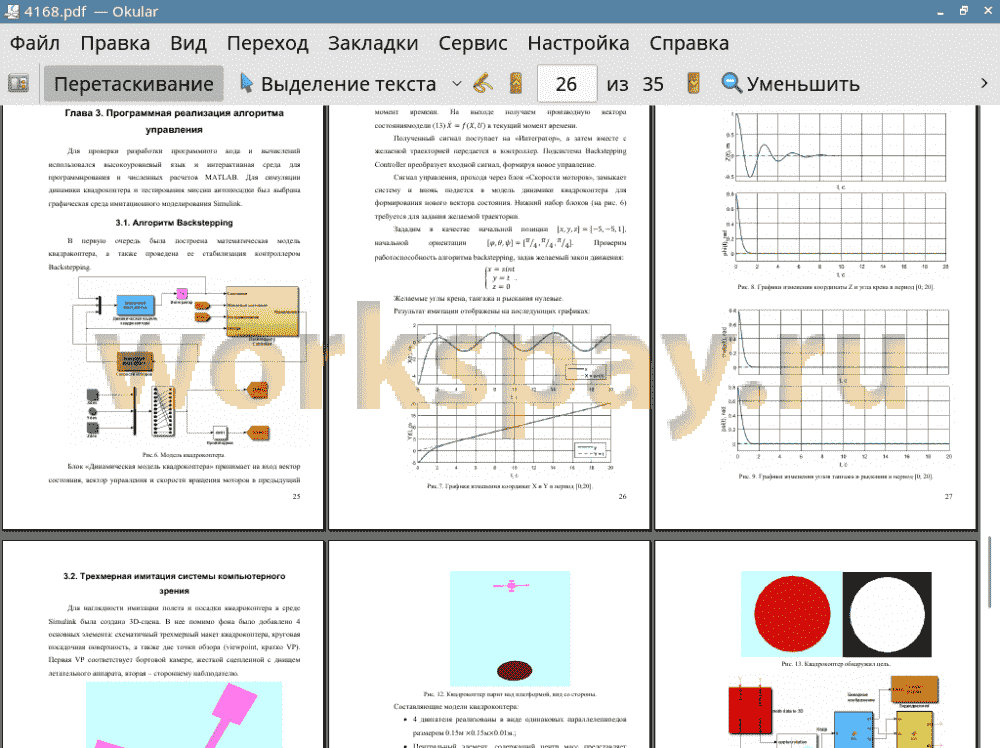Click page with red ellipse platform image
1000x748 pixels.
point(489,645)
